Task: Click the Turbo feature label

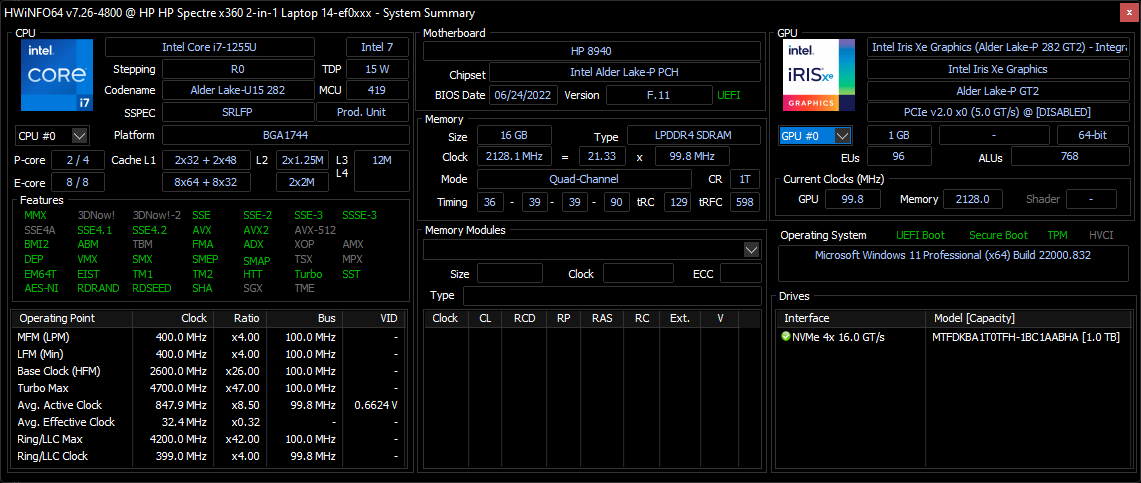Action: 308,274
